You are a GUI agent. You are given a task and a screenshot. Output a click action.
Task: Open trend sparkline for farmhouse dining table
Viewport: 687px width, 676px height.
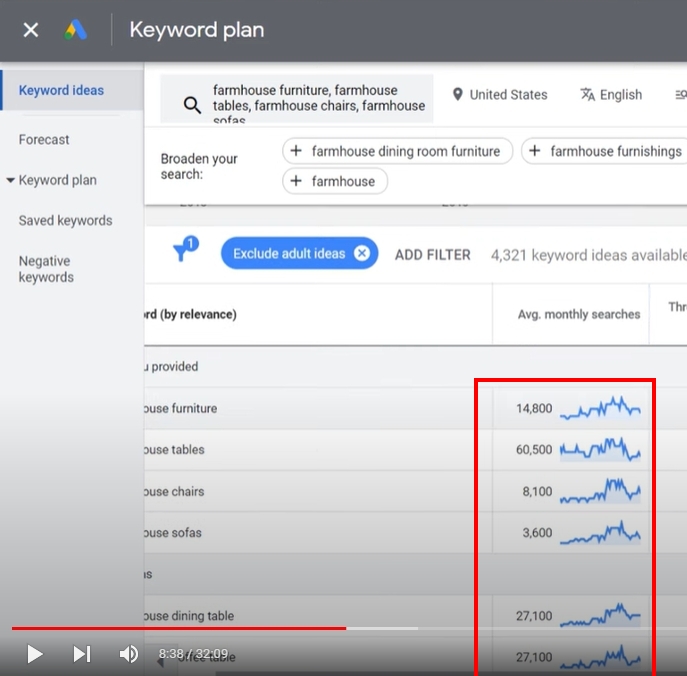600,615
